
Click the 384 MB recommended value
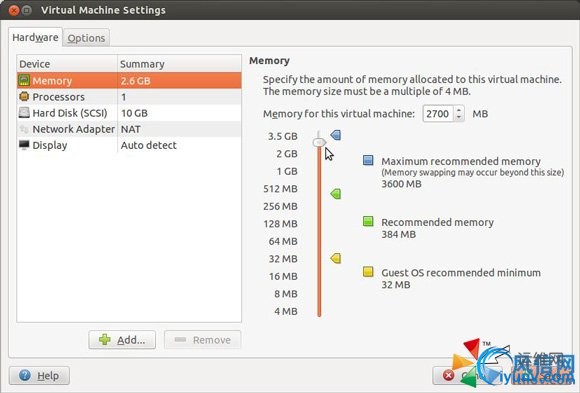point(398,234)
